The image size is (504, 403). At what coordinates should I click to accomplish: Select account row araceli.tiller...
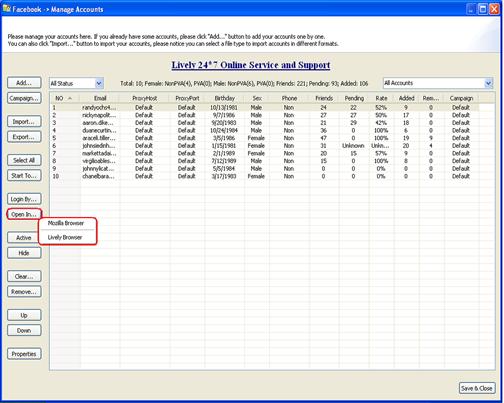coord(265,138)
